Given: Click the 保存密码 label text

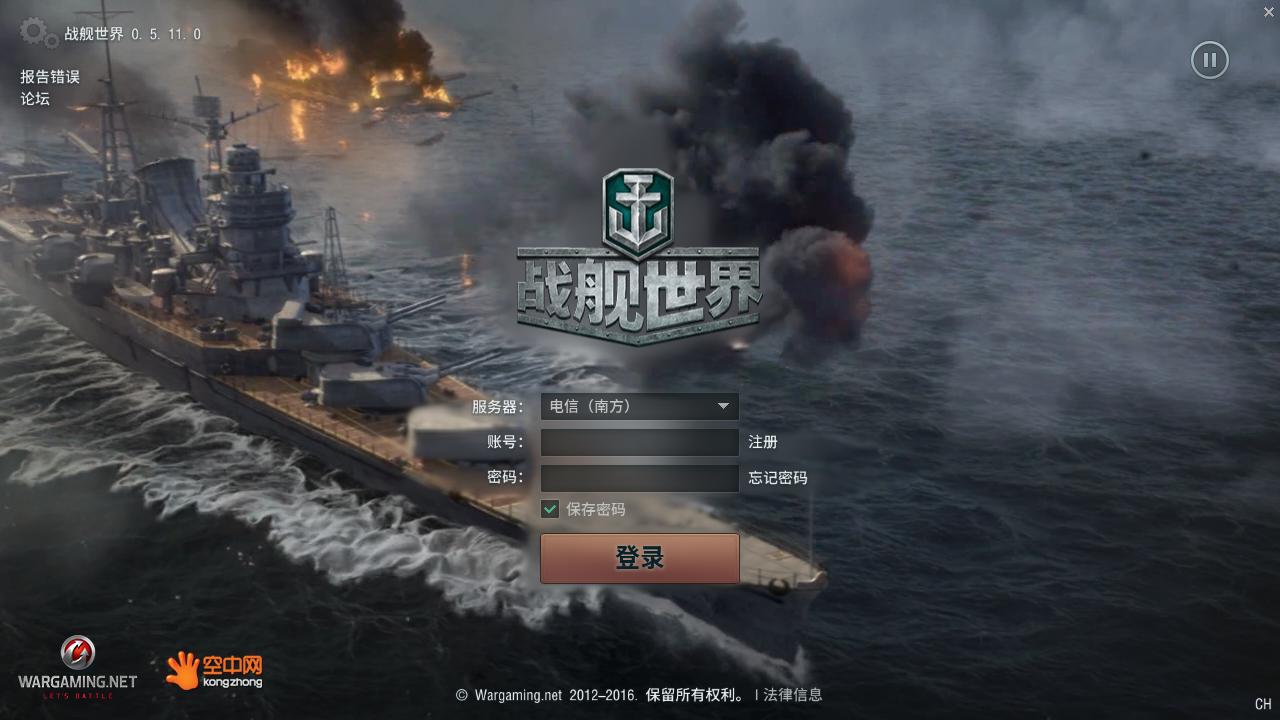Looking at the screenshot, I should point(596,509).
